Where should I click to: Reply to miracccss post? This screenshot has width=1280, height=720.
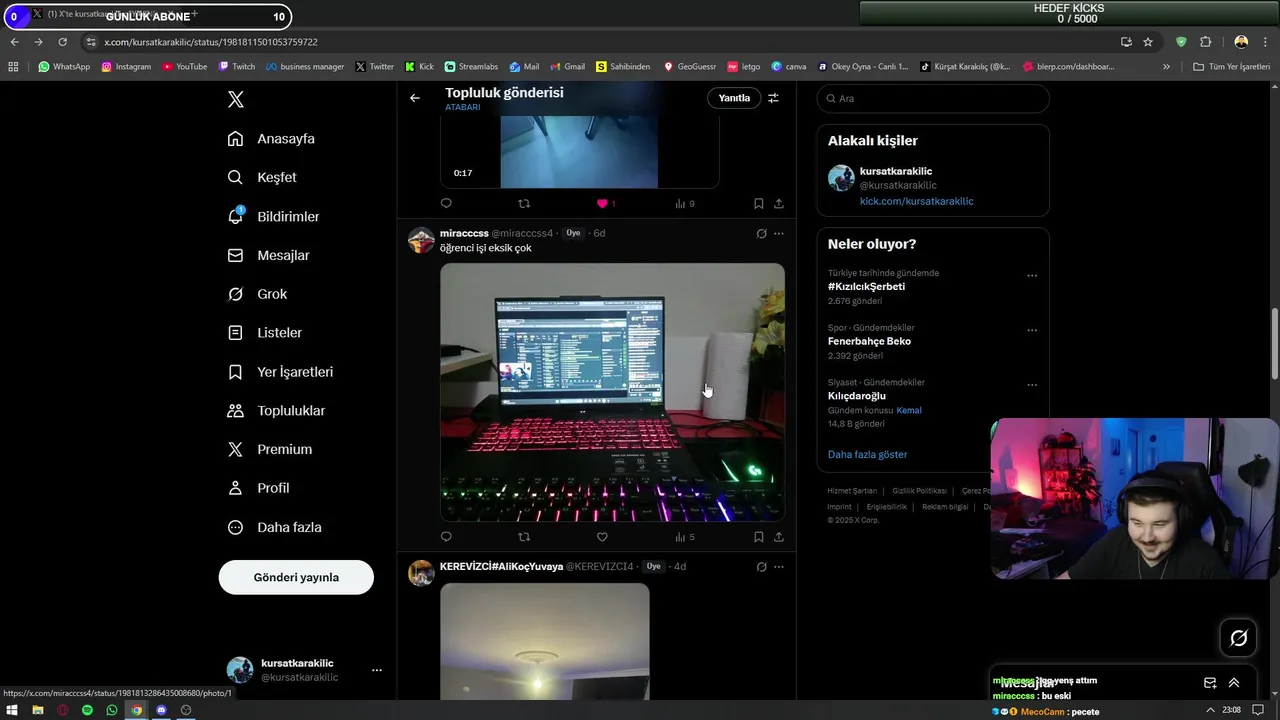[446, 537]
